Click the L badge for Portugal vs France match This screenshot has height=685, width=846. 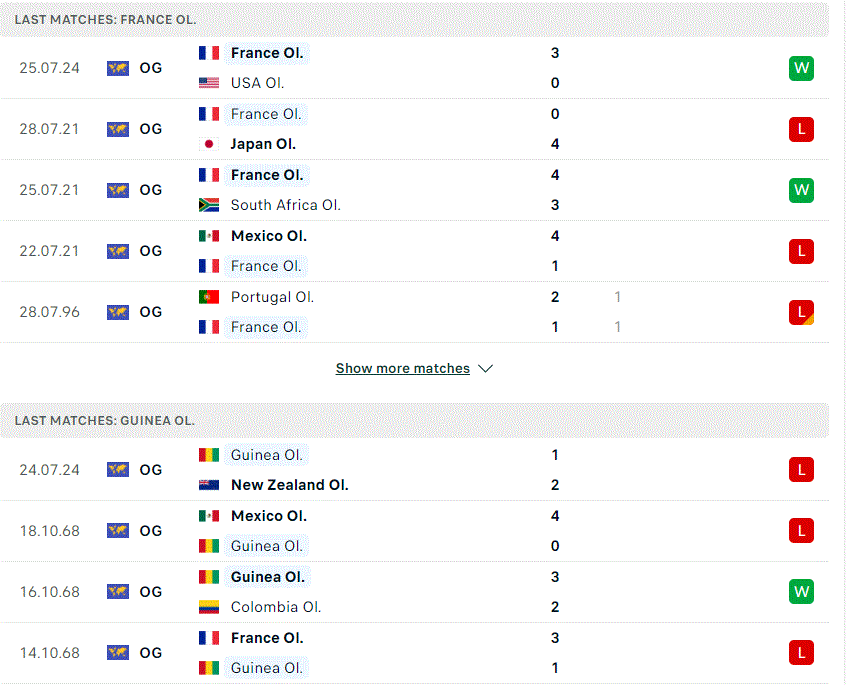(x=801, y=312)
